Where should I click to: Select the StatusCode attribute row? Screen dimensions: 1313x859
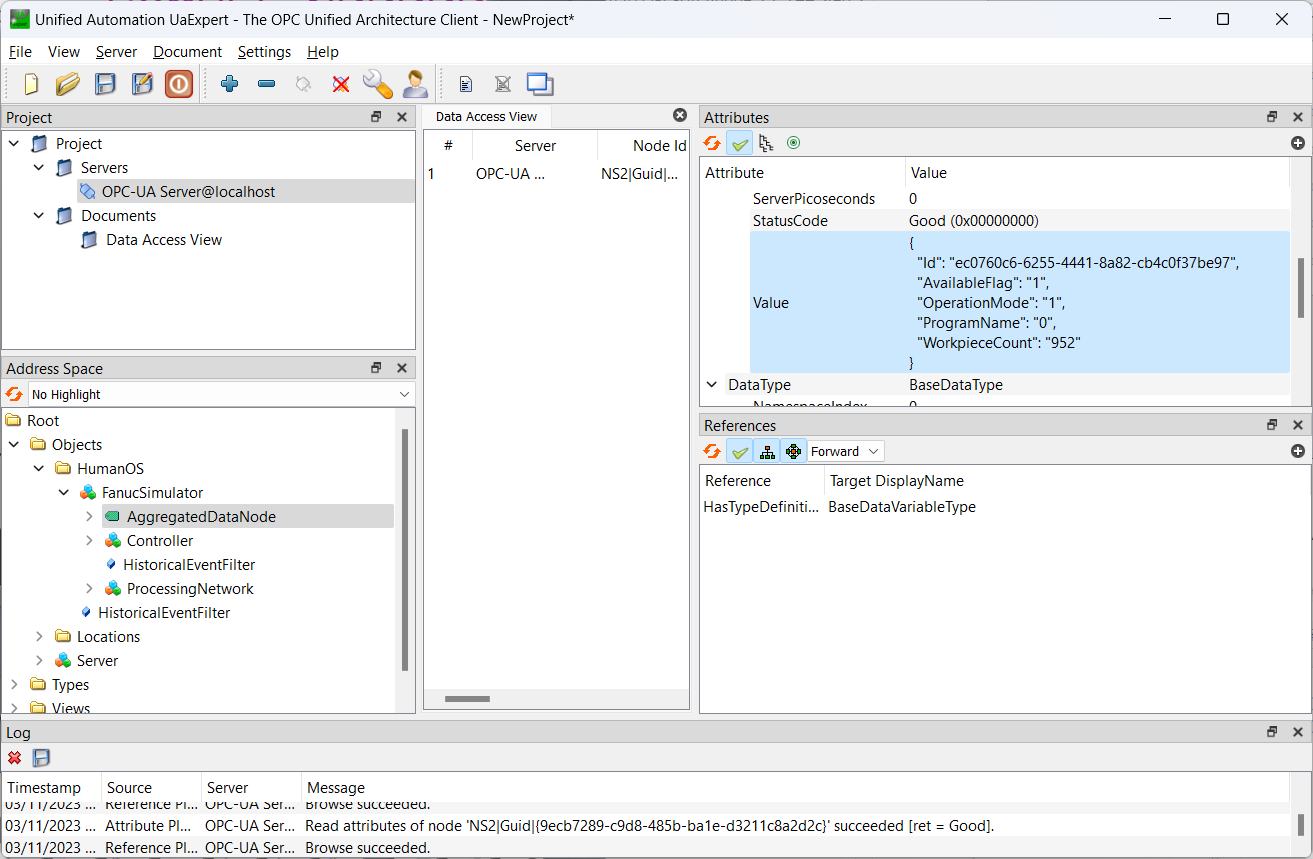coord(1020,220)
